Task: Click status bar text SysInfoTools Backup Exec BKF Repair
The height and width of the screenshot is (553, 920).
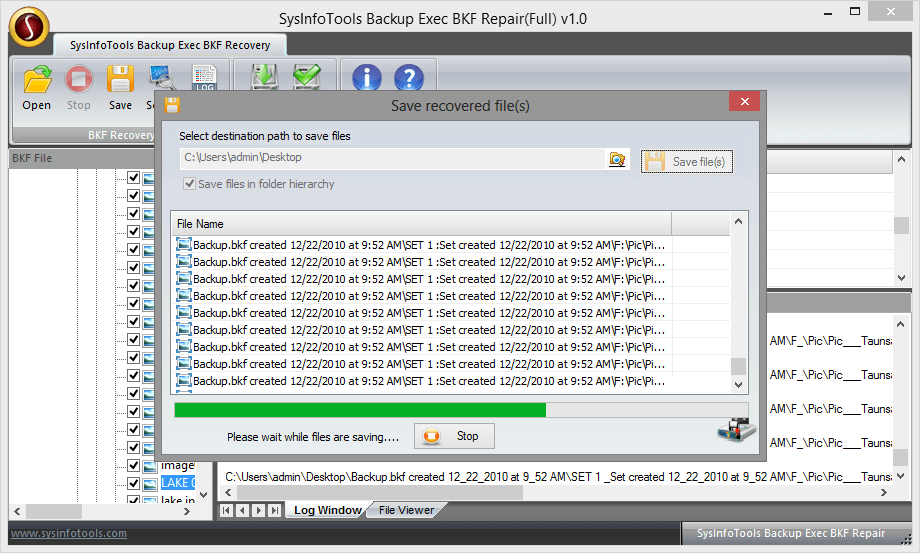Action: point(790,533)
